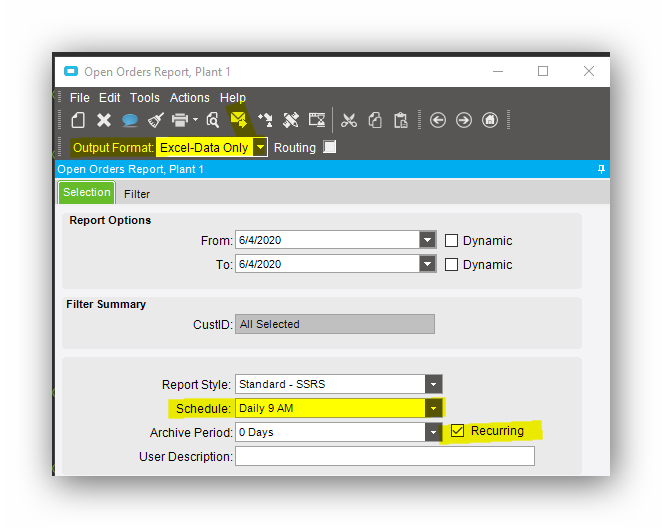This screenshot has height=528, width=662.
Task: Open the Actions menu
Action: tap(190, 98)
